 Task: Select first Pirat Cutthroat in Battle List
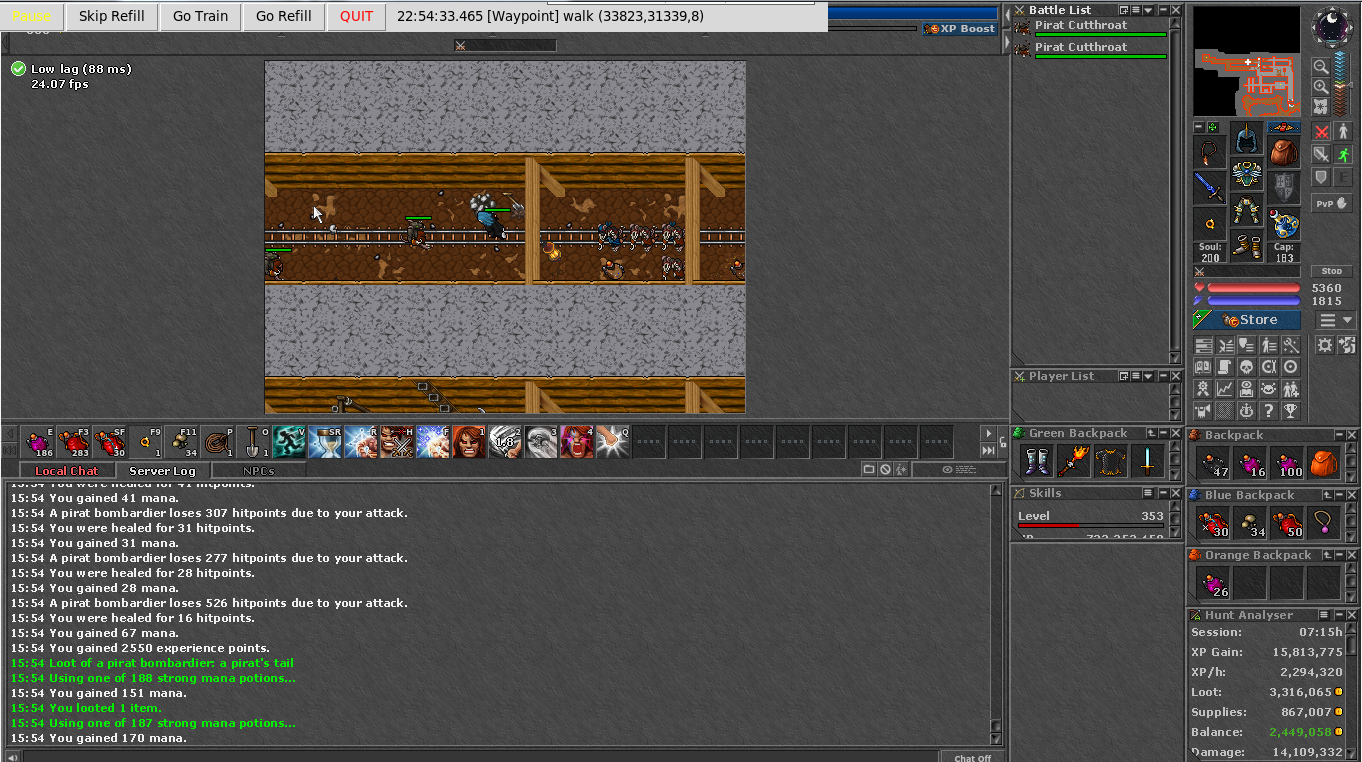(1090, 28)
